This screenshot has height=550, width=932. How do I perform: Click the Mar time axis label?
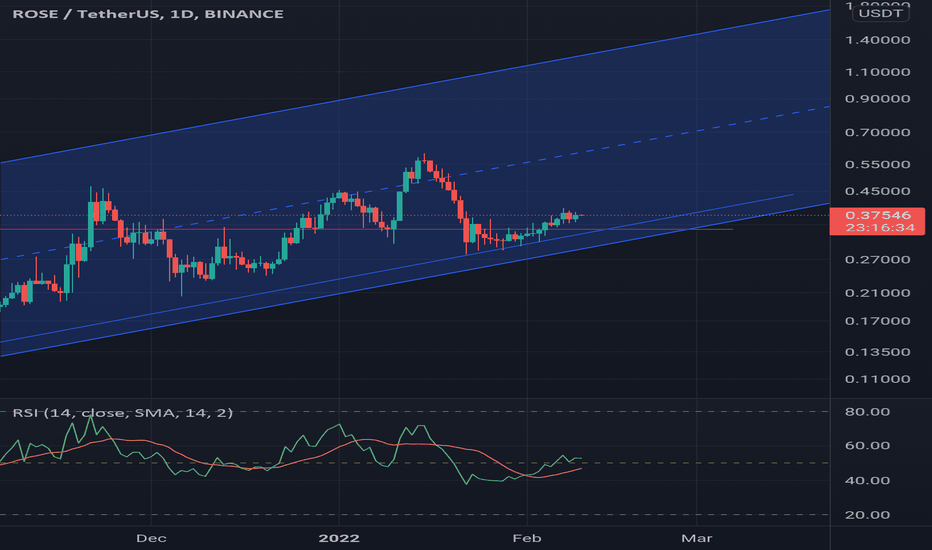(697, 538)
